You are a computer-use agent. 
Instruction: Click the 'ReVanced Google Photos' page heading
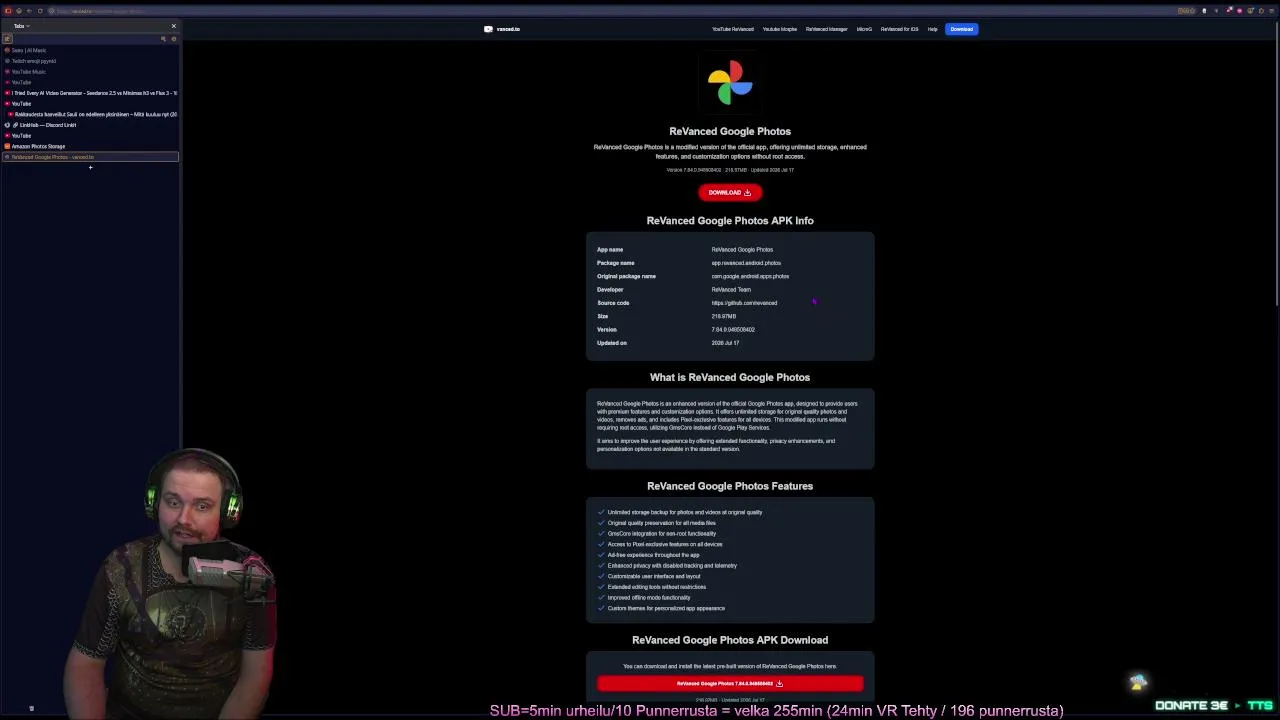(730, 131)
